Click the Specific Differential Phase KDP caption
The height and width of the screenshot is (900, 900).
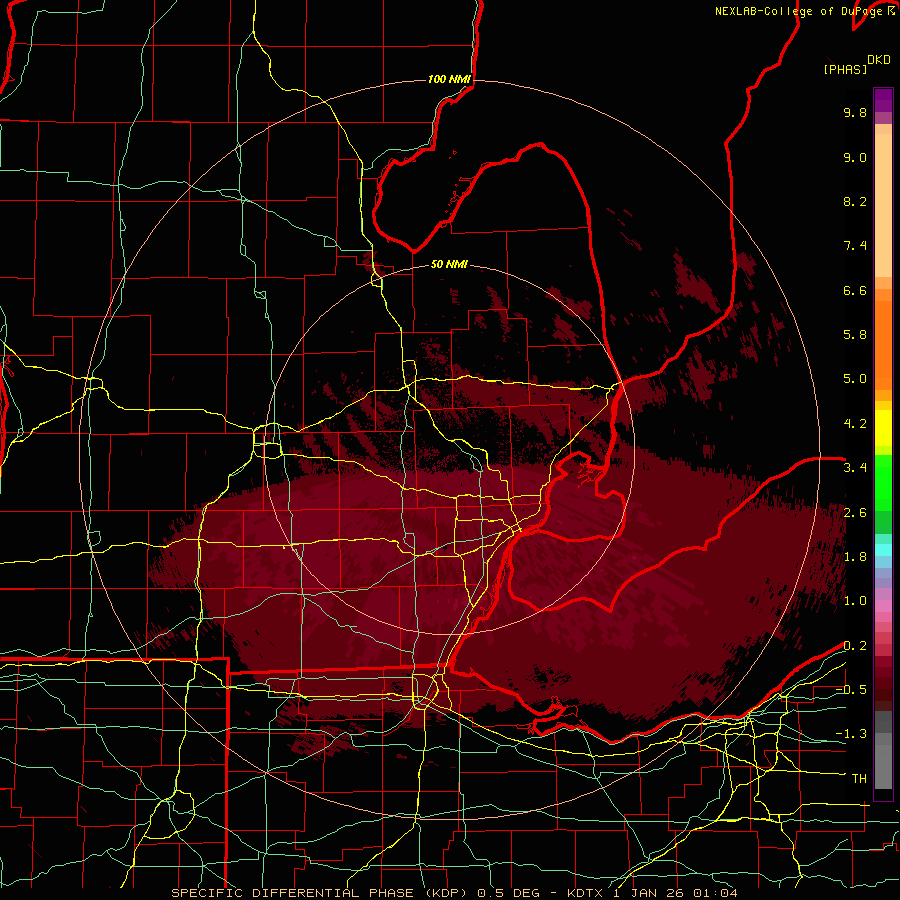point(455,893)
